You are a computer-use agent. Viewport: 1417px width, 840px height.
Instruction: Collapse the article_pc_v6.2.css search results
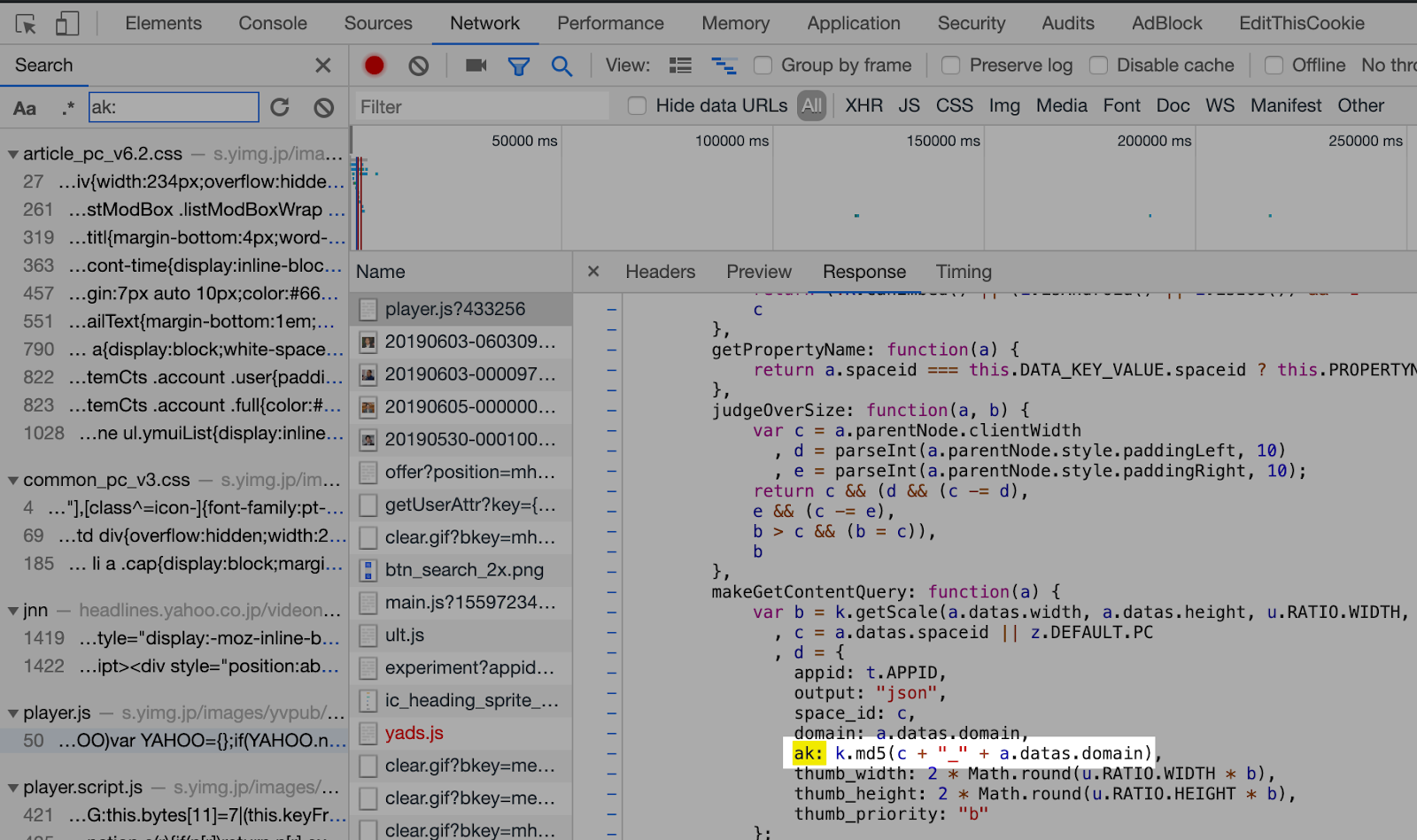(12, 152)
